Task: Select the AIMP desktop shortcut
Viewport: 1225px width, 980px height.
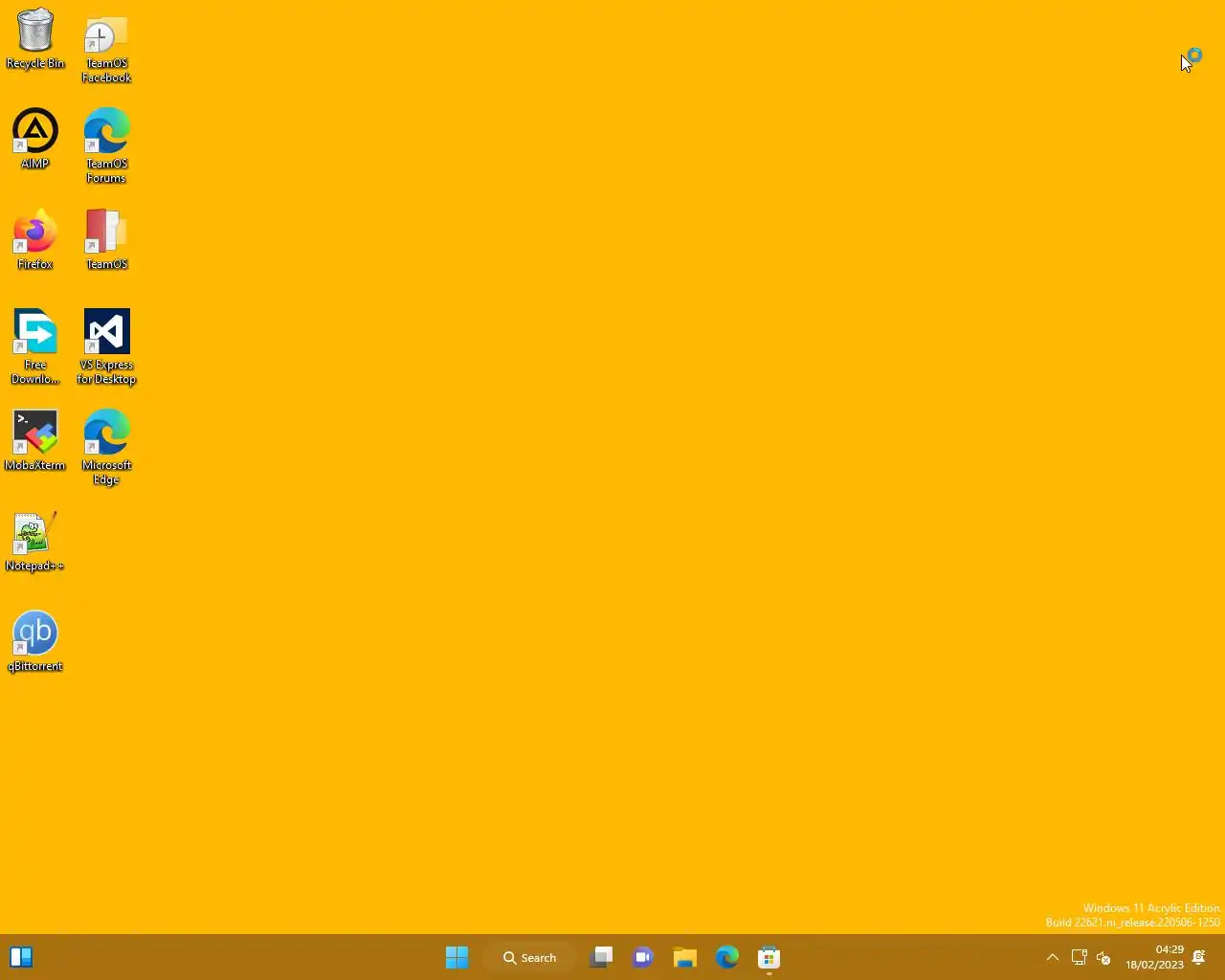Action: click(35, 140)
